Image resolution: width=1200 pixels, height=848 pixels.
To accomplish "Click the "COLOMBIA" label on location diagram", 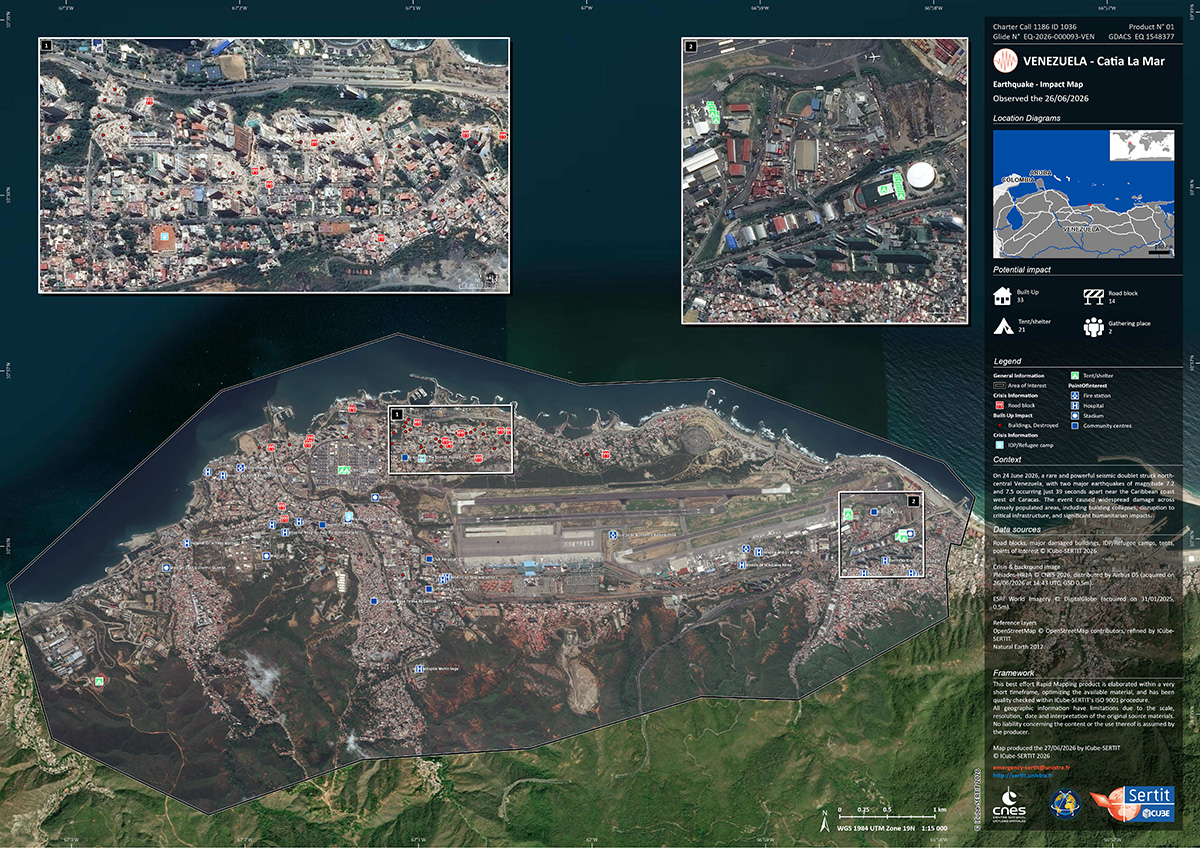I will point(1017,180).
